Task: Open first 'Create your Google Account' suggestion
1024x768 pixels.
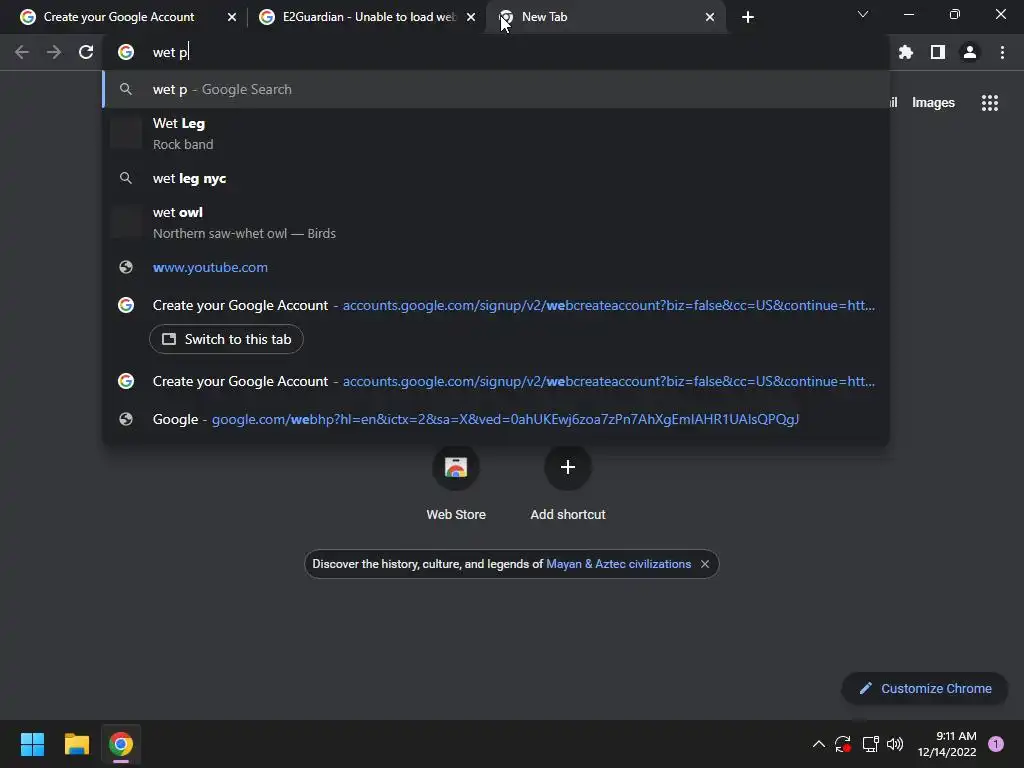Action: pyautogui.click(x=496, y=305)
